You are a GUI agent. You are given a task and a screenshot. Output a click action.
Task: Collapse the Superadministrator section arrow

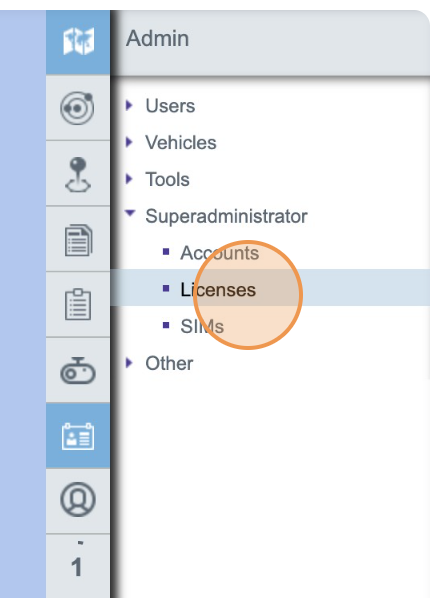coord(130,213)
